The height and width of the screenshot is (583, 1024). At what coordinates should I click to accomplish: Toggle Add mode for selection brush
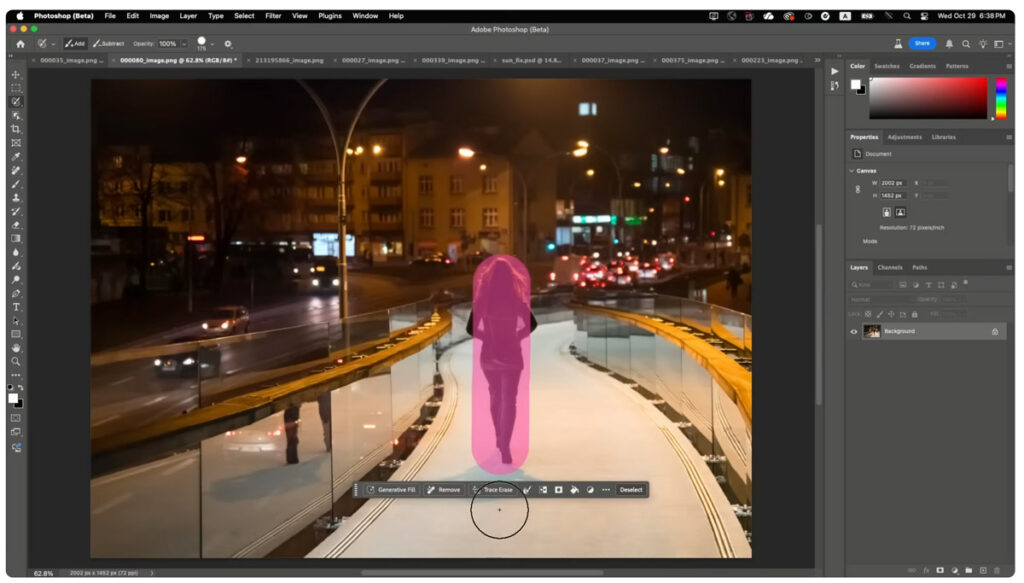point(75,44)
